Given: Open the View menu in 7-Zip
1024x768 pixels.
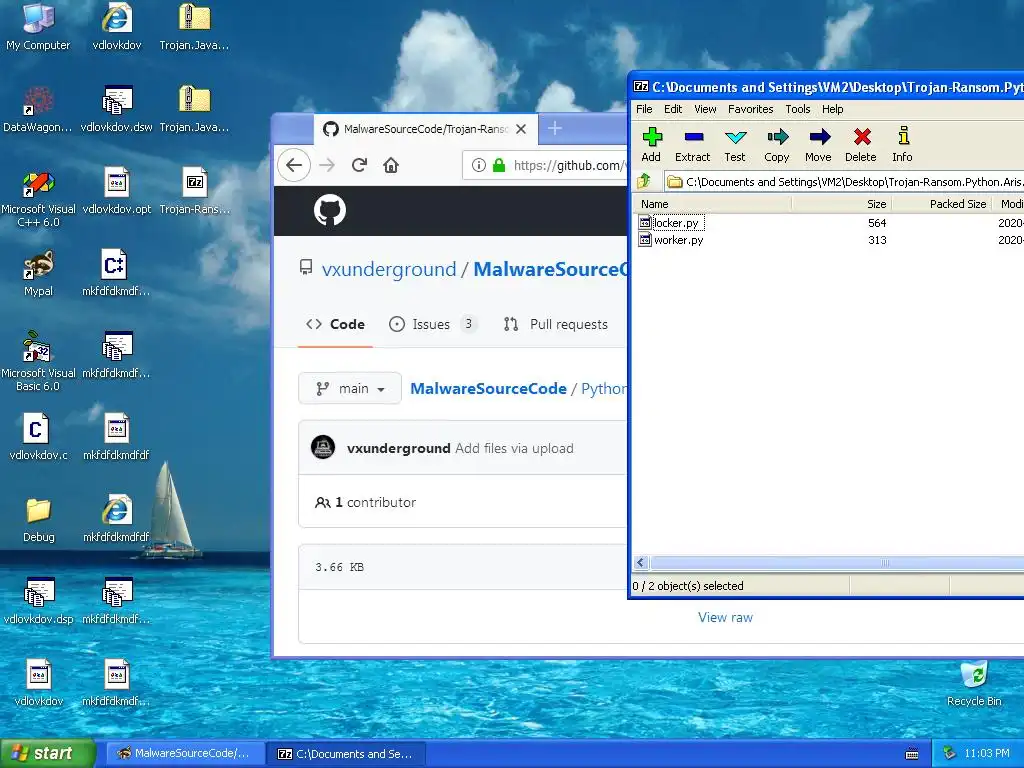Looking at the screenshot, I should (705, 109).
